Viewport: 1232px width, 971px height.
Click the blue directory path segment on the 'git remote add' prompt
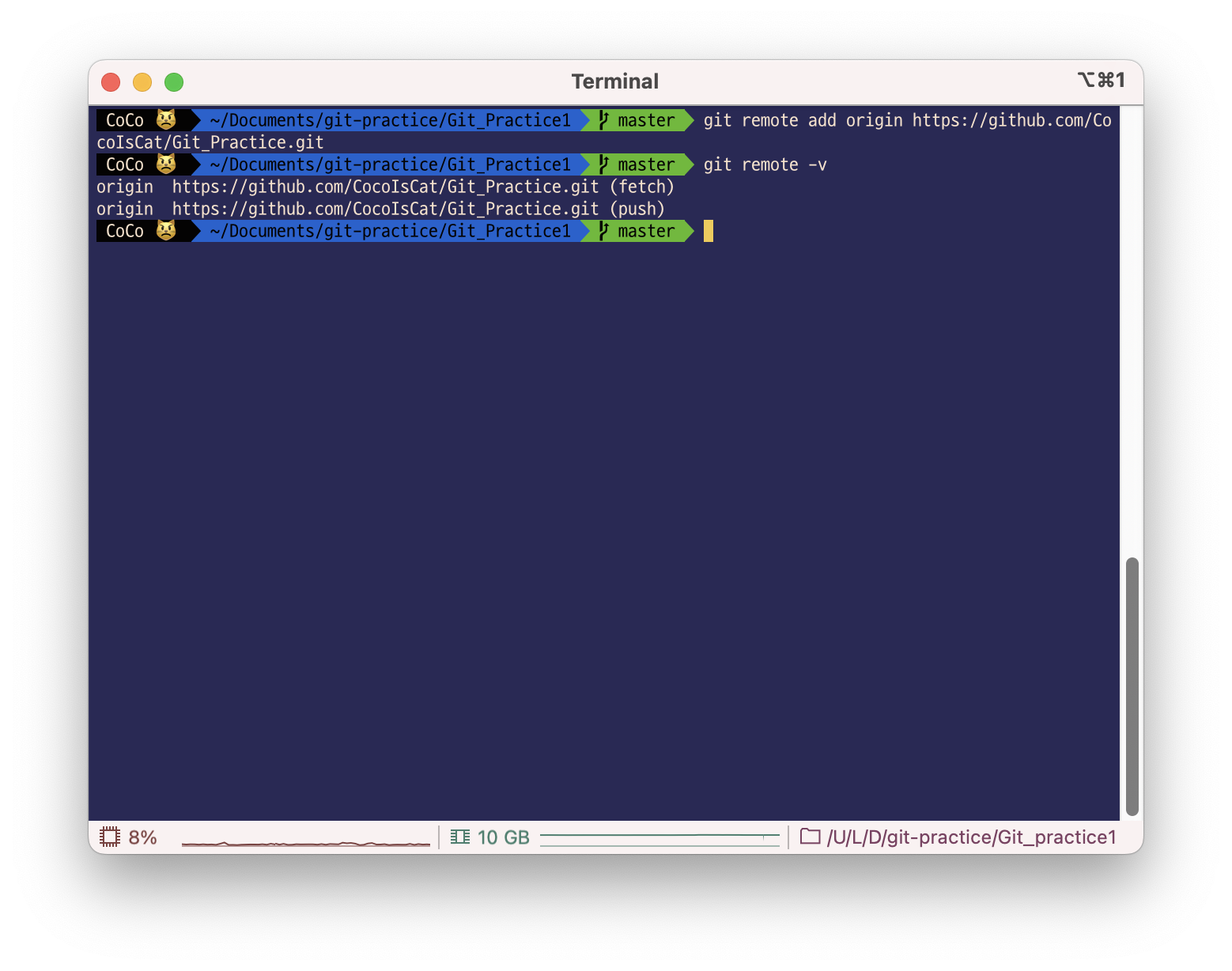(391, 120)
